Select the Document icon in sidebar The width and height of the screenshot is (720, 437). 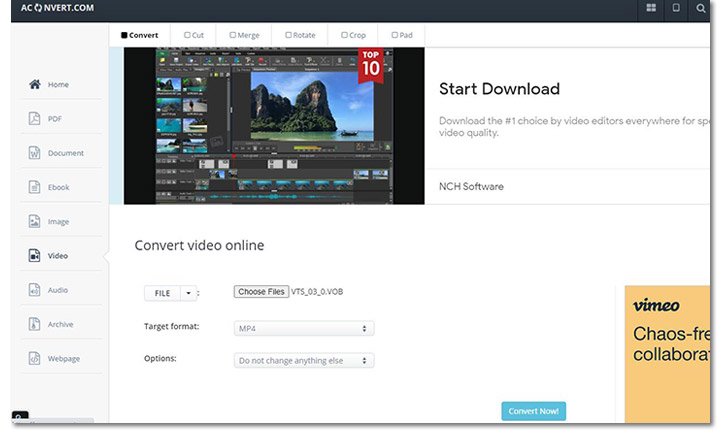pyautogui.click(x=34, y=153)
